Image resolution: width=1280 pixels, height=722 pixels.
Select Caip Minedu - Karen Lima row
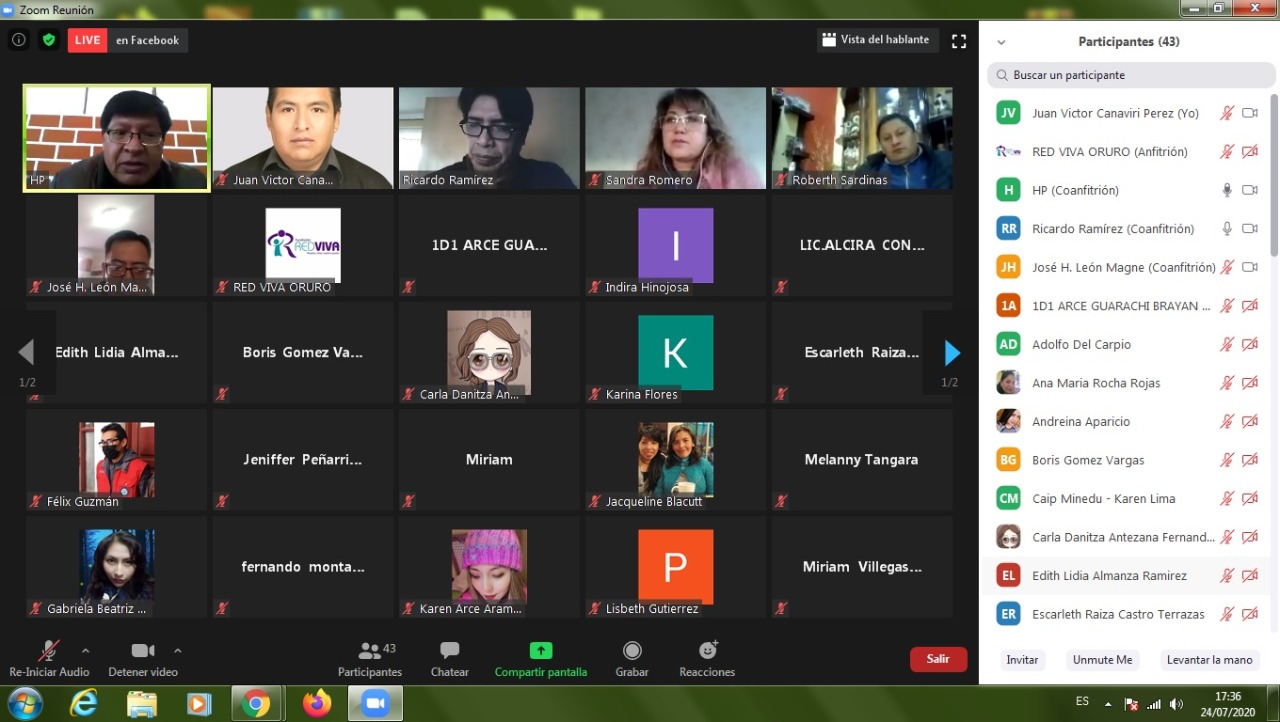tap(1127, 498)
